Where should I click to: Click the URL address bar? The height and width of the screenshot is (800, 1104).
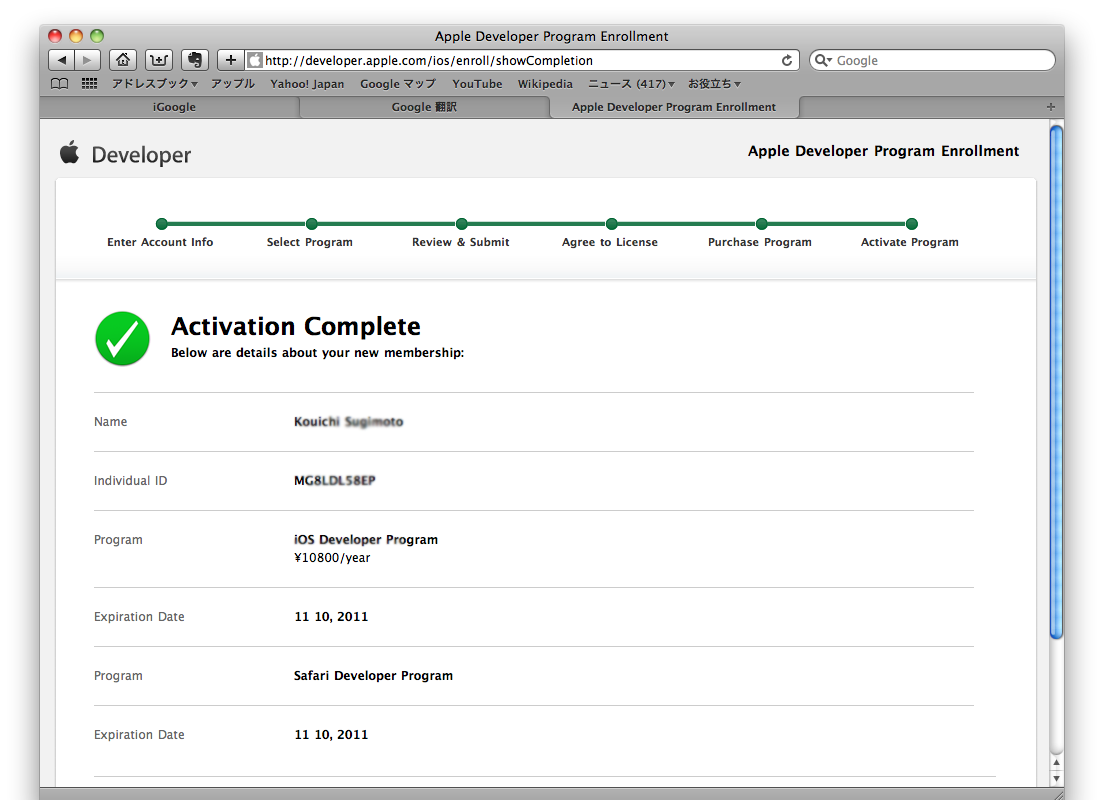click(x=520, y=60)
